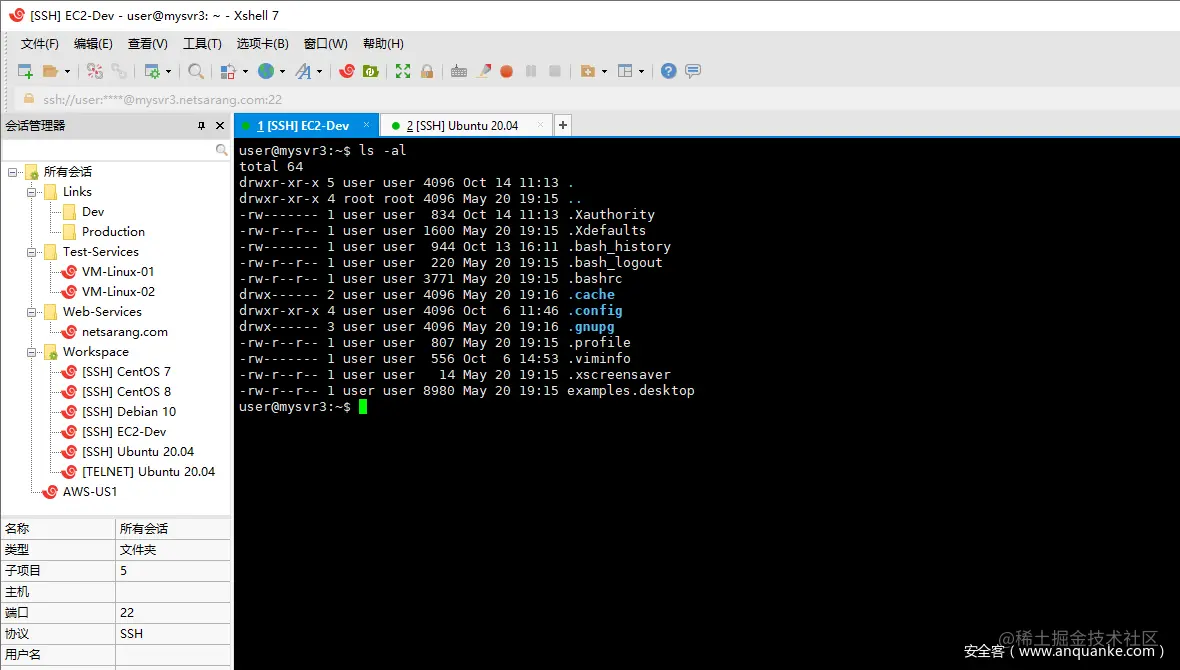Collapse the 所有会话 root node
This screenshot has width=1180, height=670.
pyautogui.click(x=12, y=172)
